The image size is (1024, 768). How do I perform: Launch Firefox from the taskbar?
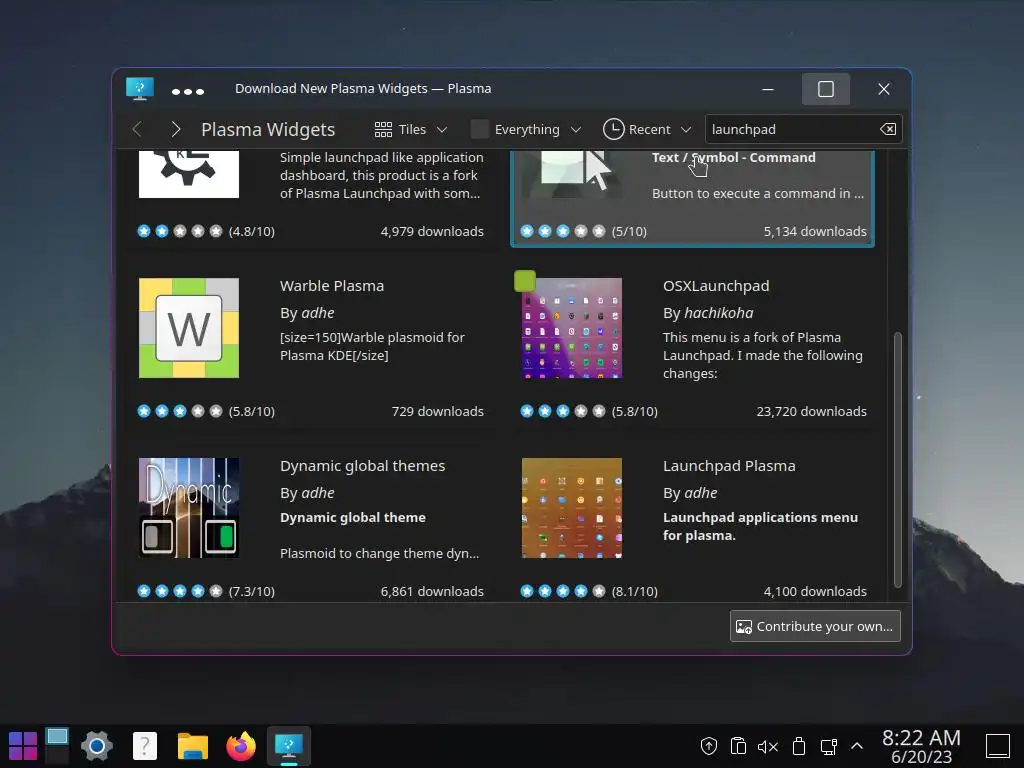pyautogui.click(x=241, y=746)
